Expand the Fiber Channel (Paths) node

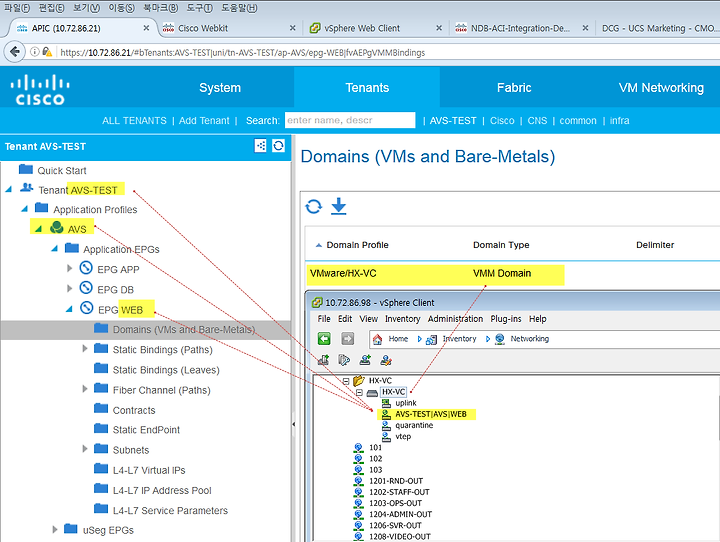pyautogui.click(x=85, y=389)
